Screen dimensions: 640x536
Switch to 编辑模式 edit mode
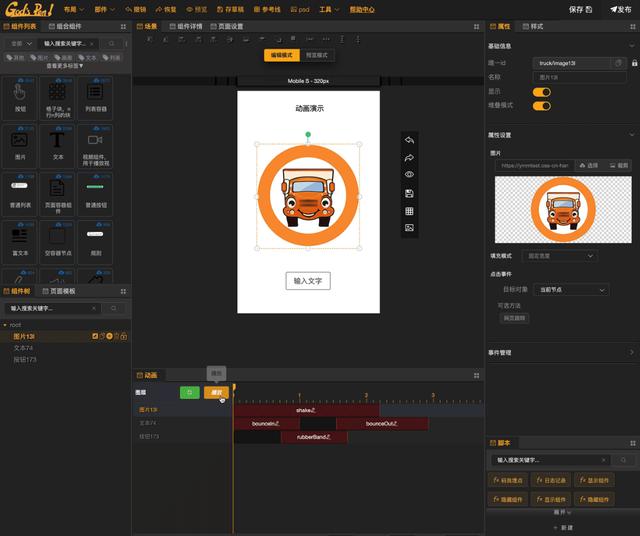pos(282,55)
